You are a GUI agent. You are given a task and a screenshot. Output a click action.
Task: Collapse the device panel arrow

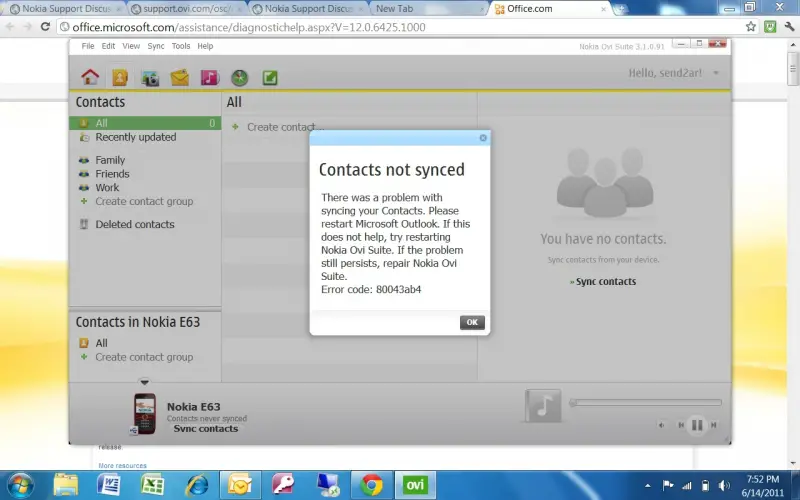click(x=144, y=382)
